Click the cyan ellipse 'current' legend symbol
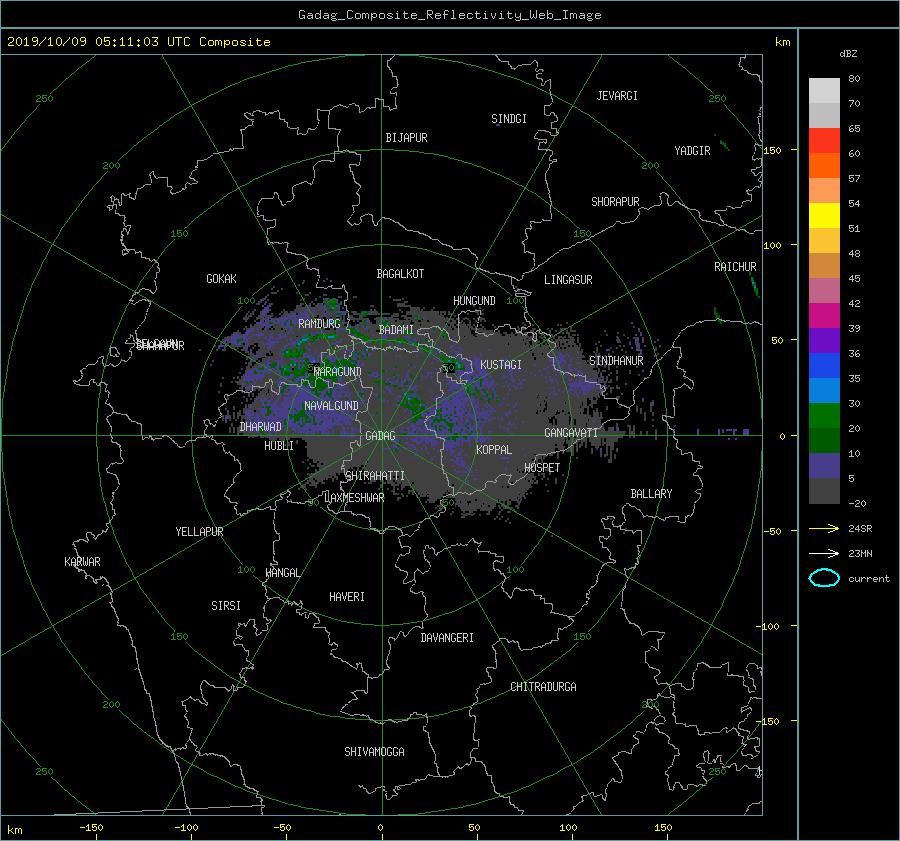This screenshot has height=841, width=900. click(824, 578)
